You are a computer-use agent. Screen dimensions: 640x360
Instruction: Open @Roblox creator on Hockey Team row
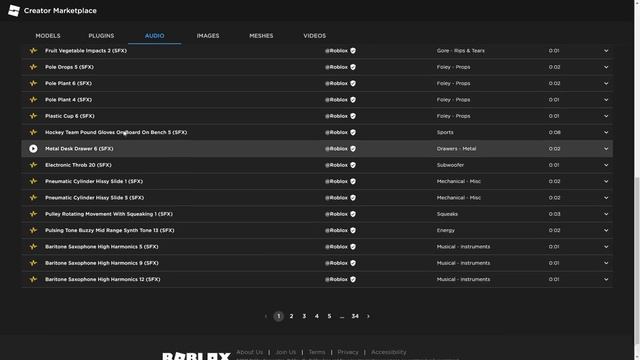click(336, 132)
